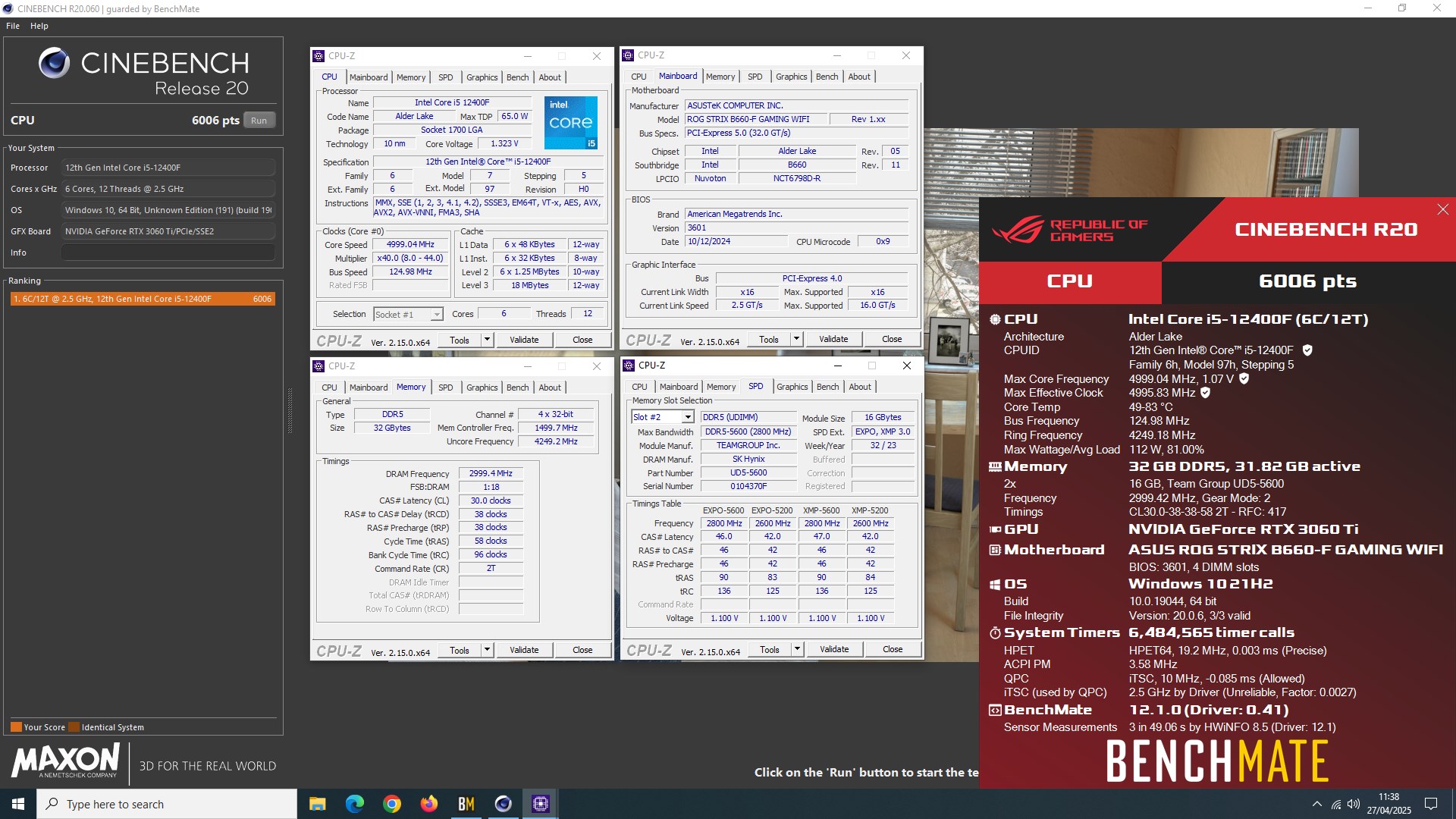Click the CPU-Z icon in CPU window title
This screenshot has height=819, width=1456.
pyautogui.click(x=319, y=56)
